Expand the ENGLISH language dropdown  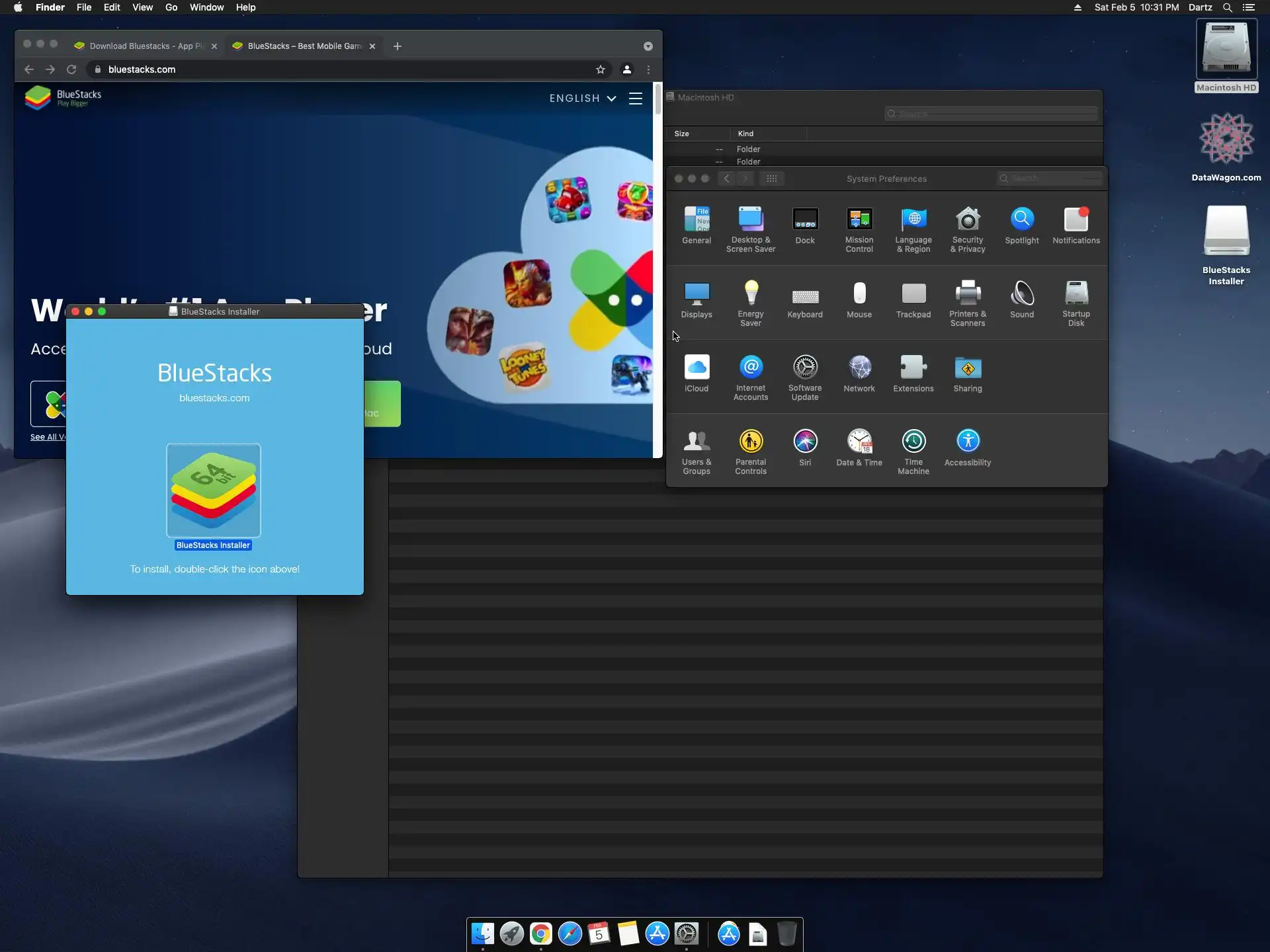[x=583, y=99]
